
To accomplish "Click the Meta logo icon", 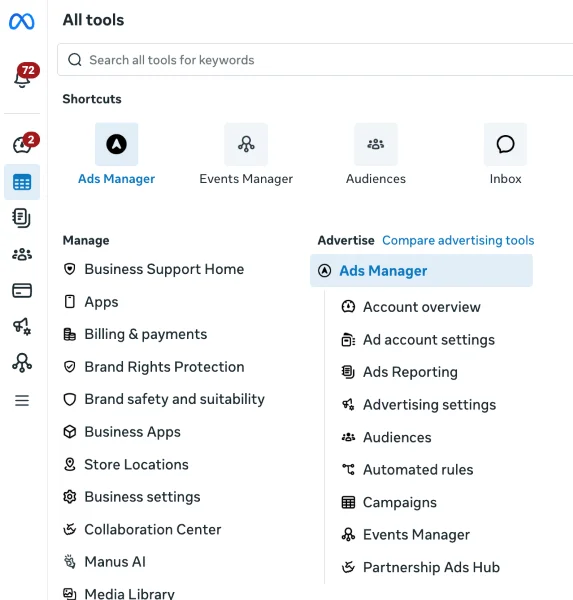I will click(x=22, y=21).
